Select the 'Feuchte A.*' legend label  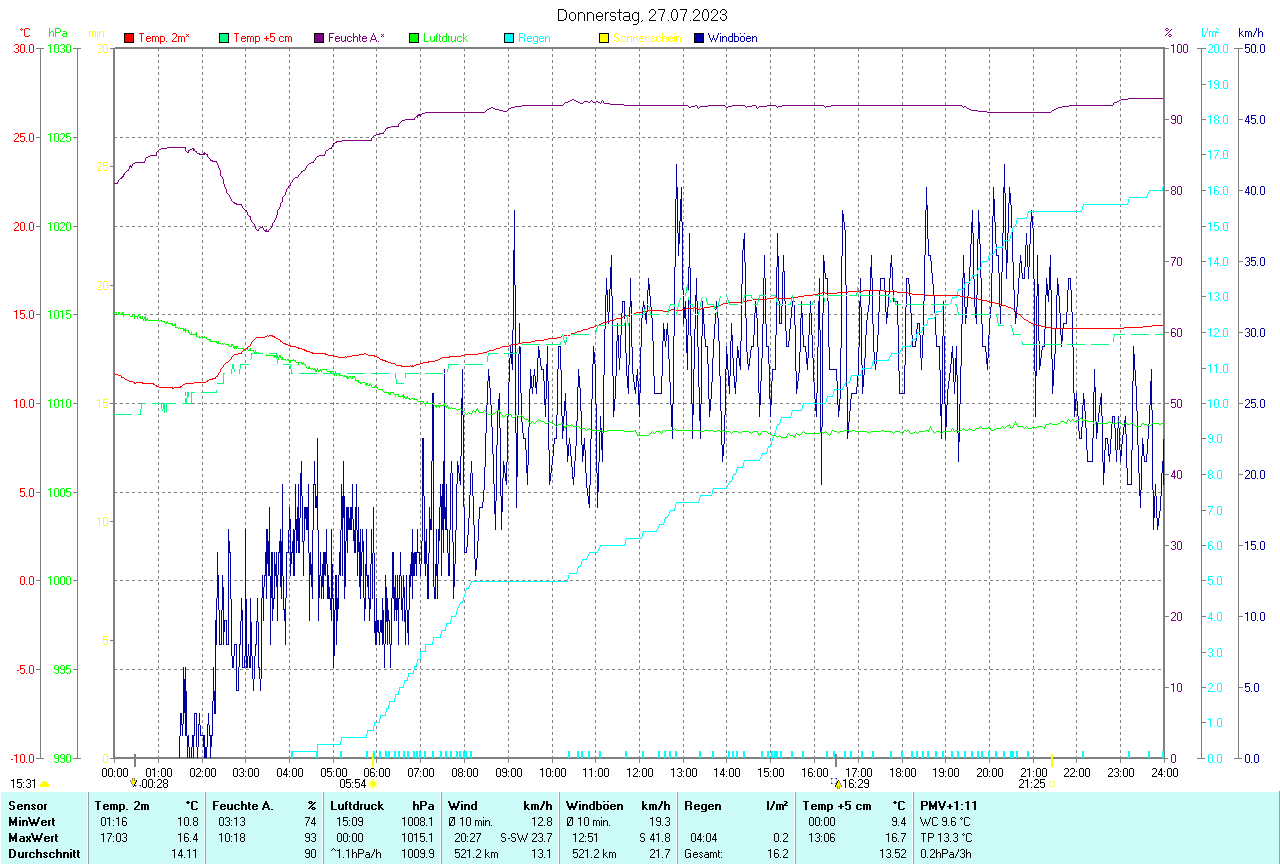point(356,38)
